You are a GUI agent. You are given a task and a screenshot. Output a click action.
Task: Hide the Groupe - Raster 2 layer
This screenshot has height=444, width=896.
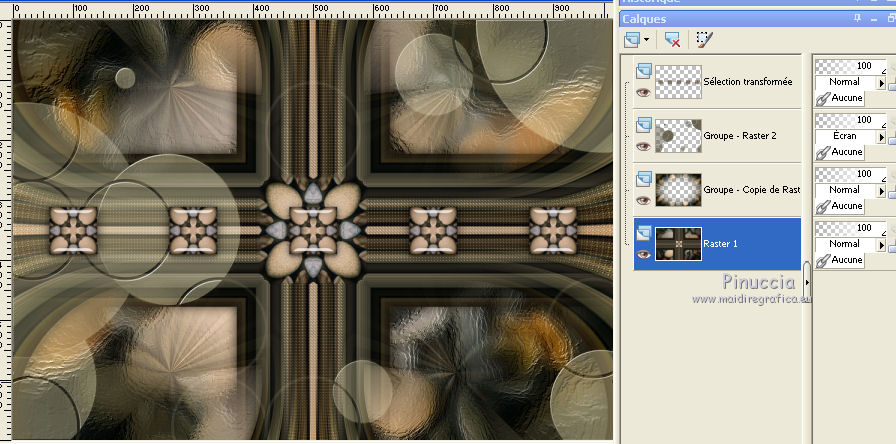point(643,146)
